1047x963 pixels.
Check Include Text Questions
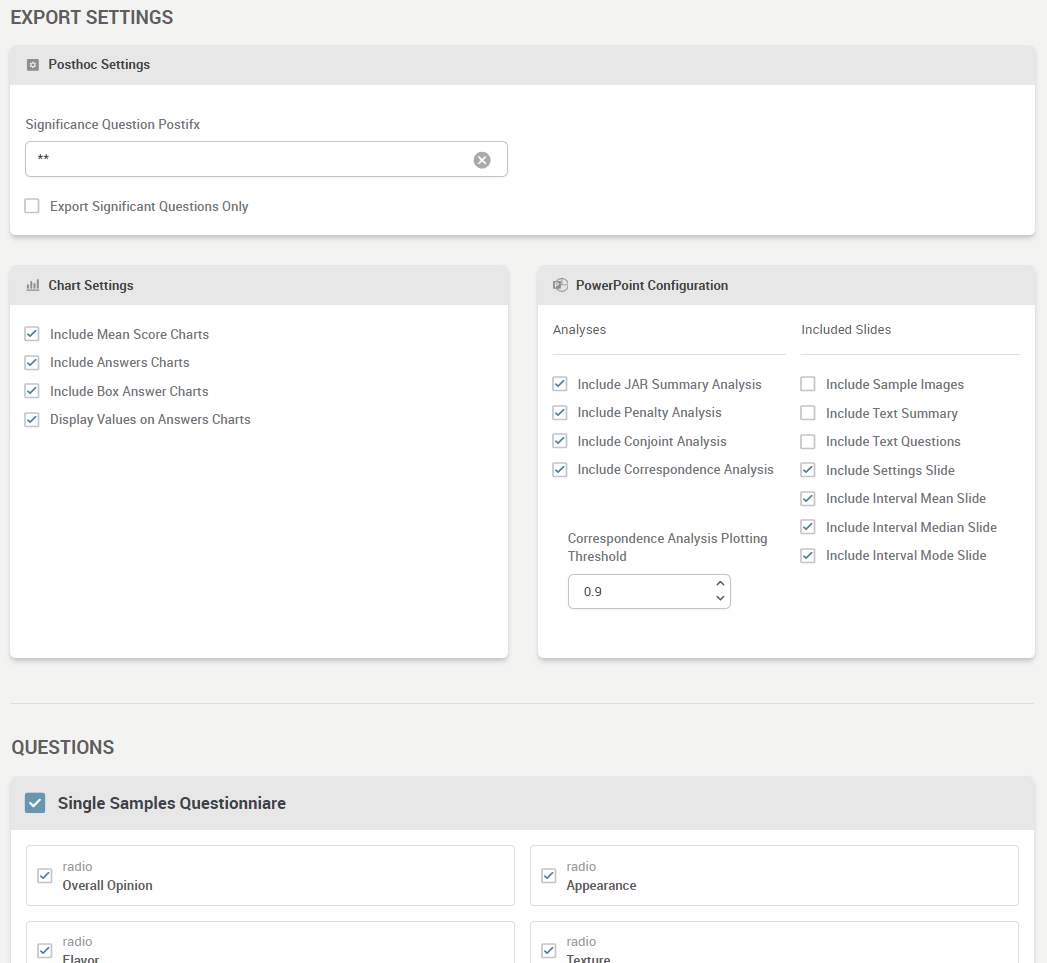tap(808, 441)
